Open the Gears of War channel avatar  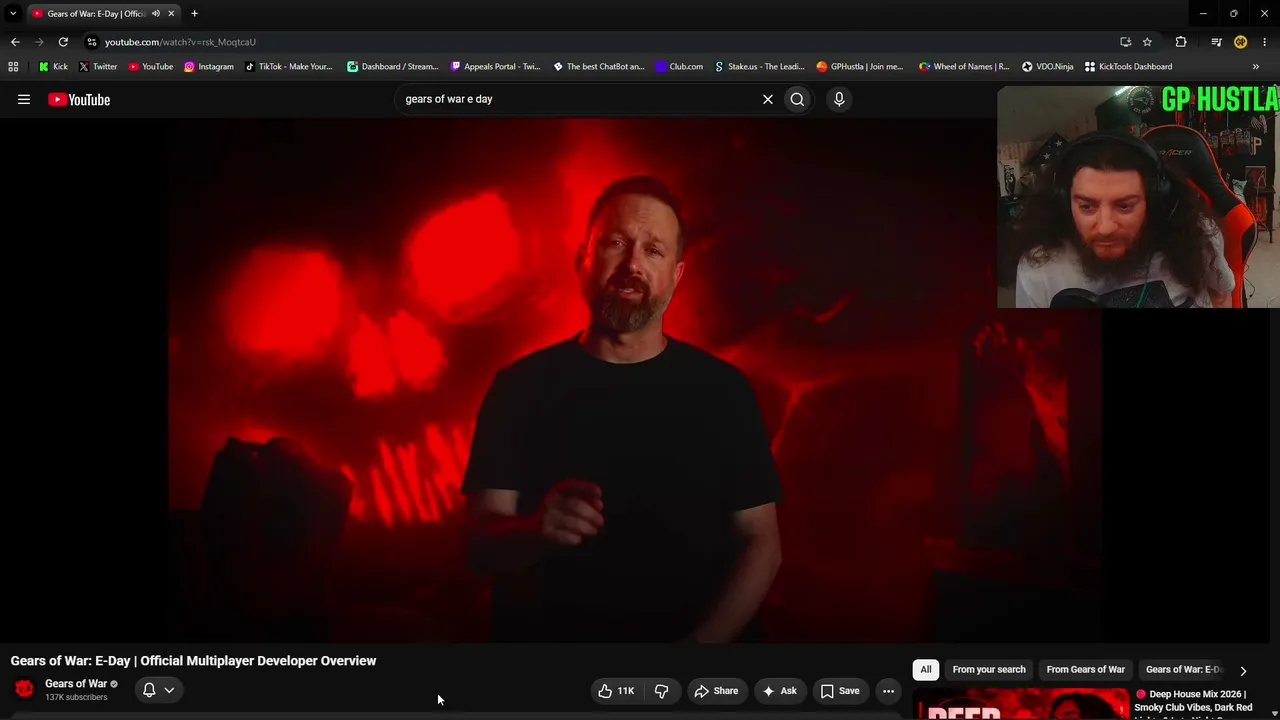(24, 689)
